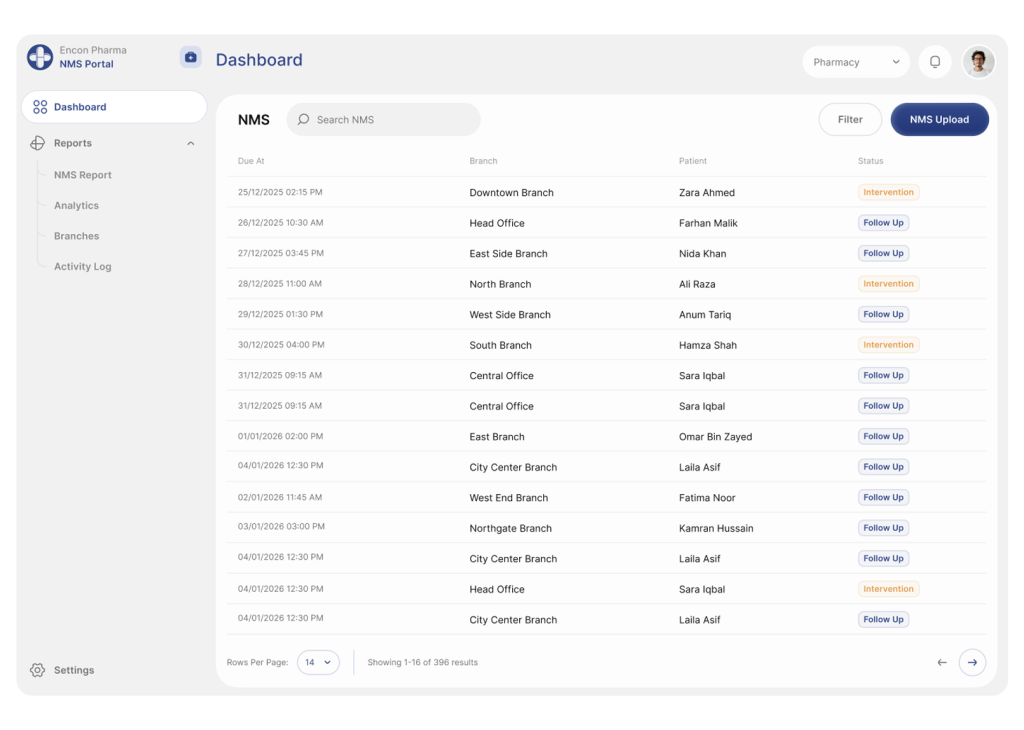The width and height of the screenshot is (1024, 730).
Task: Open Activity Log from sidebar
Action: pyautogui.click(x=83, y=267)
